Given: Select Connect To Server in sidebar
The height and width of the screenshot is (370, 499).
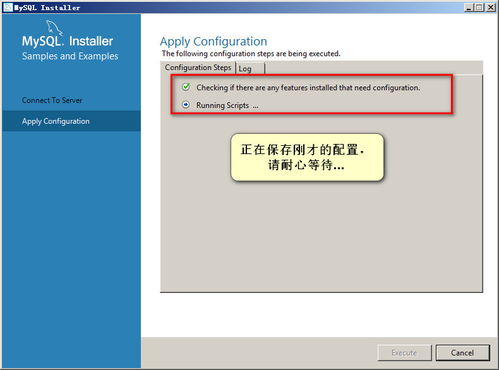Looking at the screenshot, I should [52, 100].
